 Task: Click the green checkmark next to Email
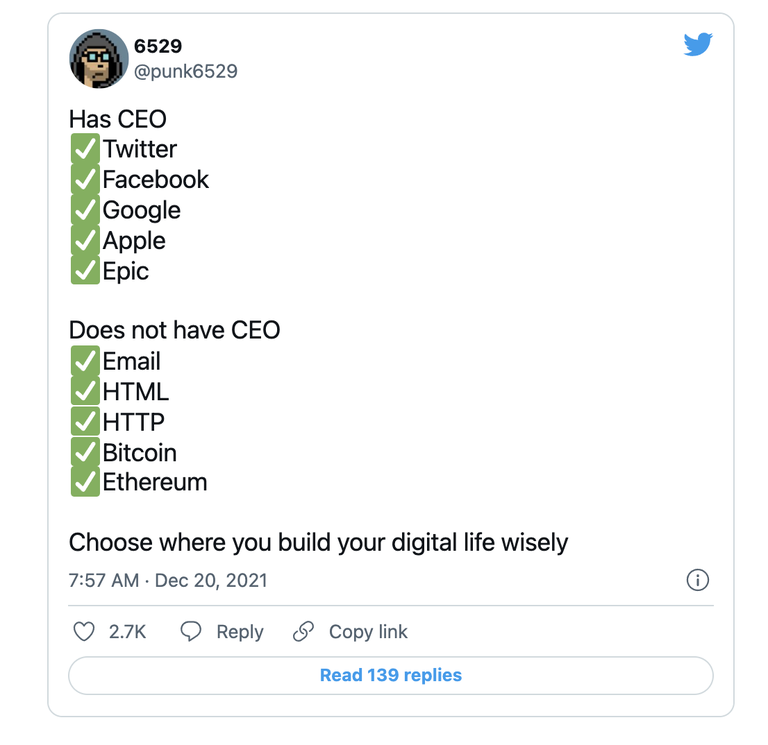pyautogui.click(x=85, y=360)
